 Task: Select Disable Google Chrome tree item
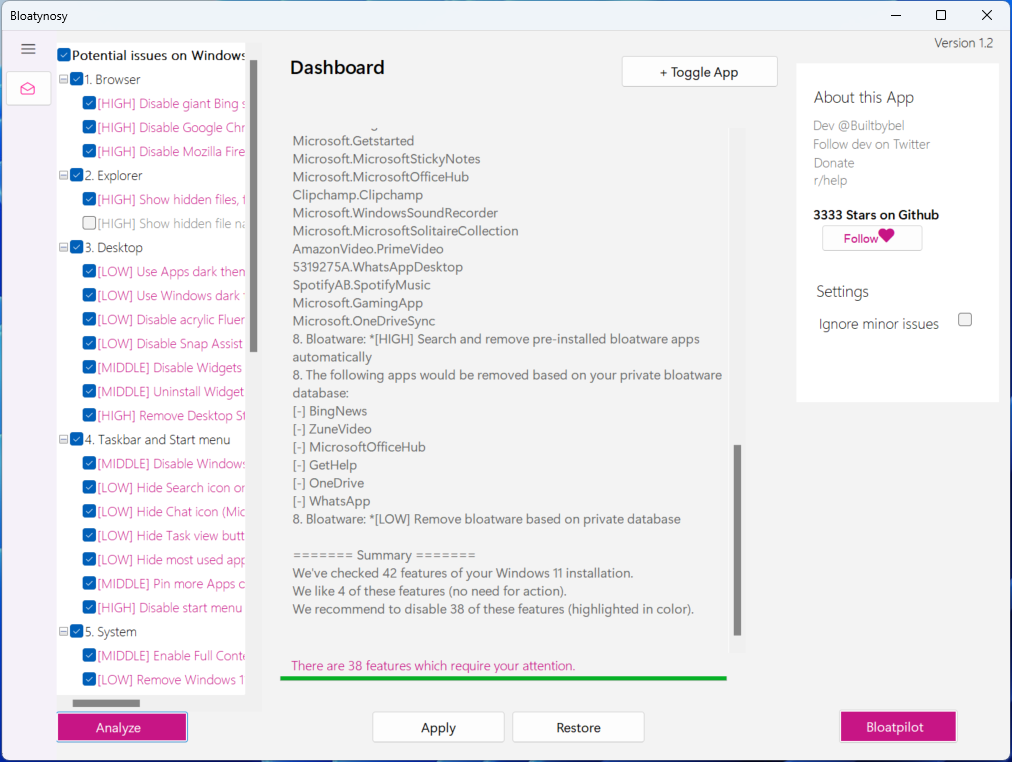tap(171, 128)
